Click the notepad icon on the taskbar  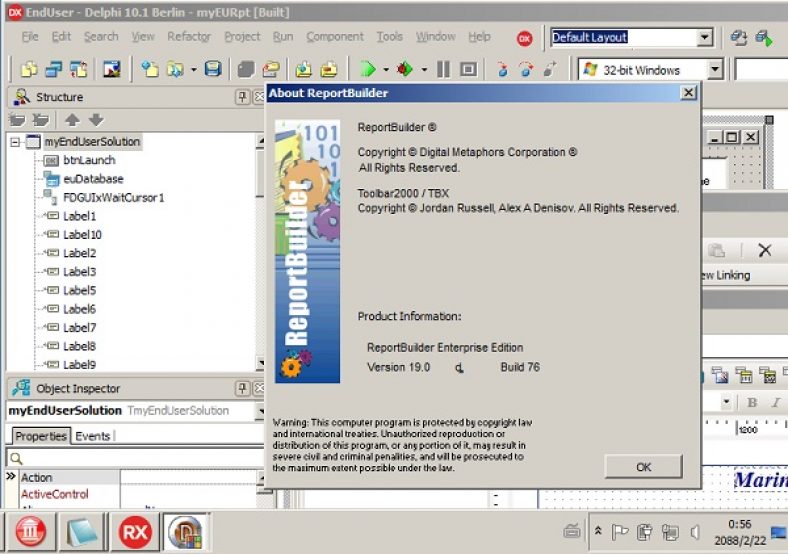click(82, 532)
